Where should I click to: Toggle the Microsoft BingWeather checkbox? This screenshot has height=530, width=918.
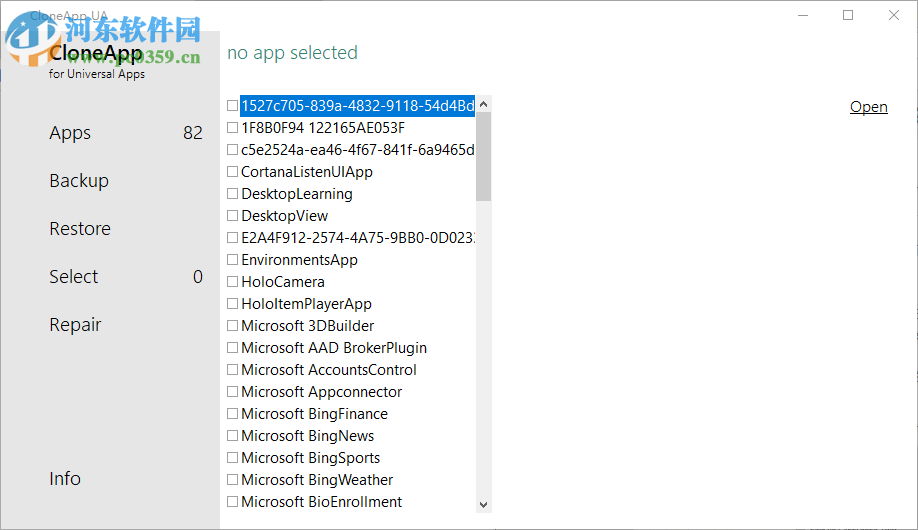pyautogui.click(x=233, y=480)
